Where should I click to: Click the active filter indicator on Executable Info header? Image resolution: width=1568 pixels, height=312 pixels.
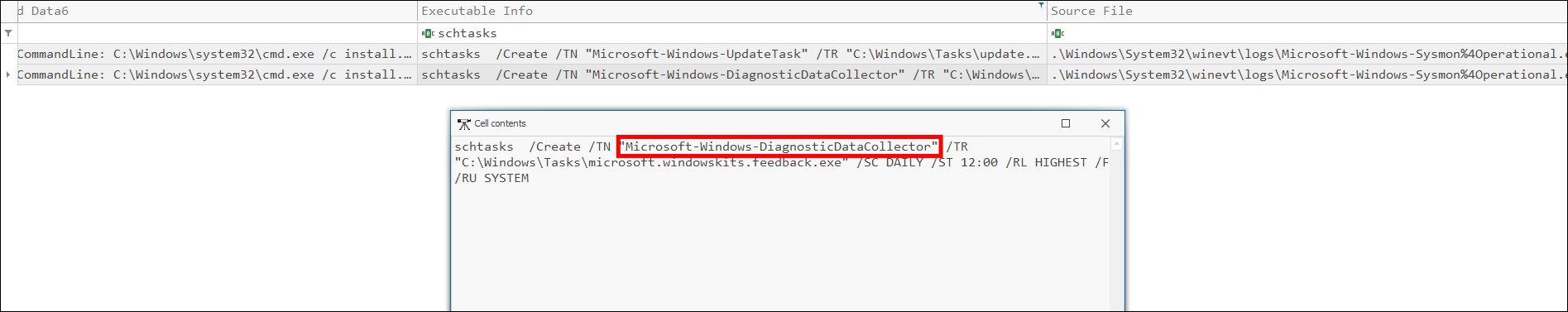[x=1041, y=5]
